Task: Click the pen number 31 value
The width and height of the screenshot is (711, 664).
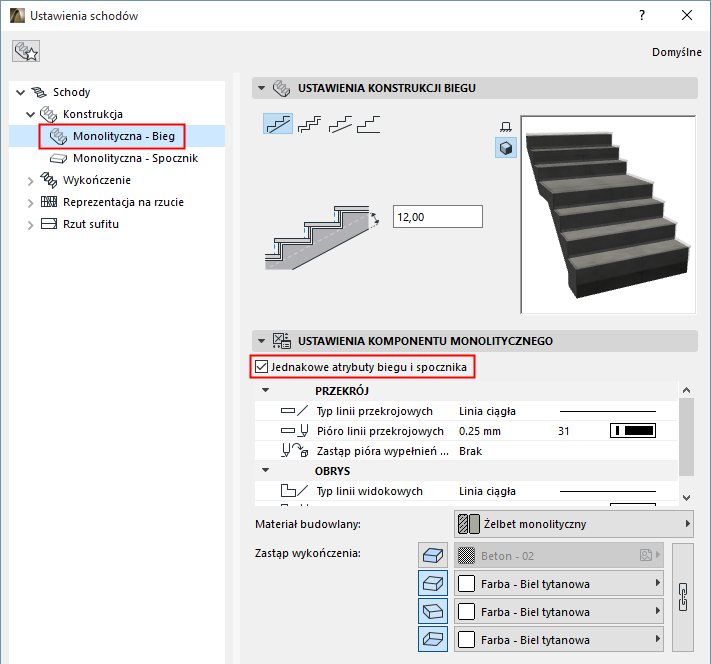Action: pyautogui.click(x=564, y=431)
